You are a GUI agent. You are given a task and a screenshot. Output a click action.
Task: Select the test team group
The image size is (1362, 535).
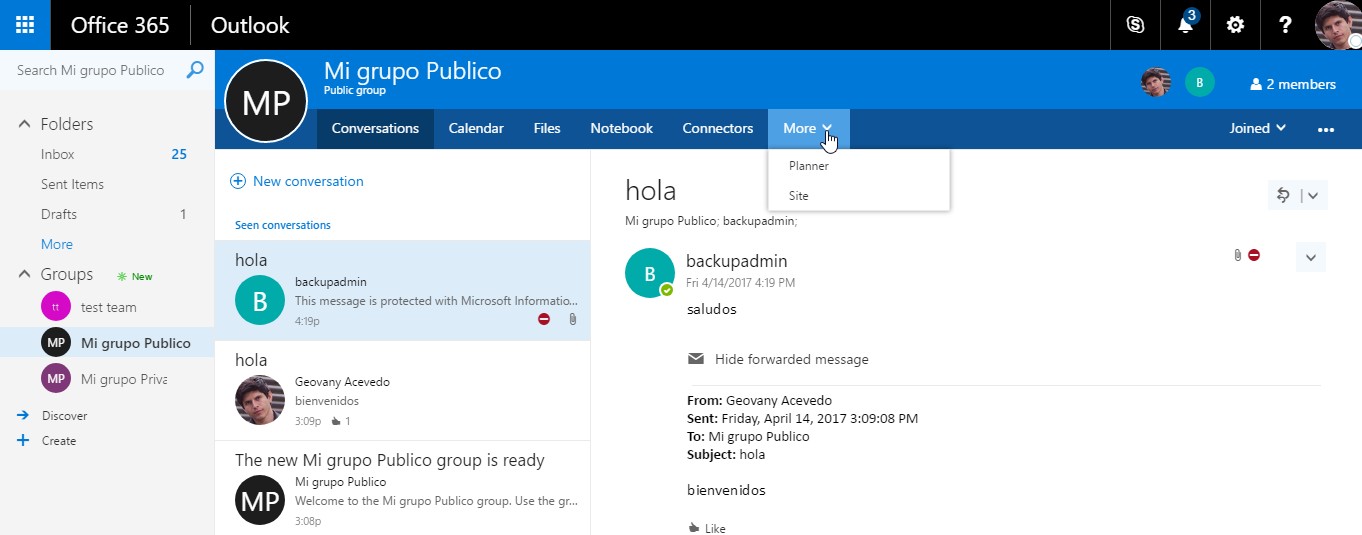pos(107,307)
